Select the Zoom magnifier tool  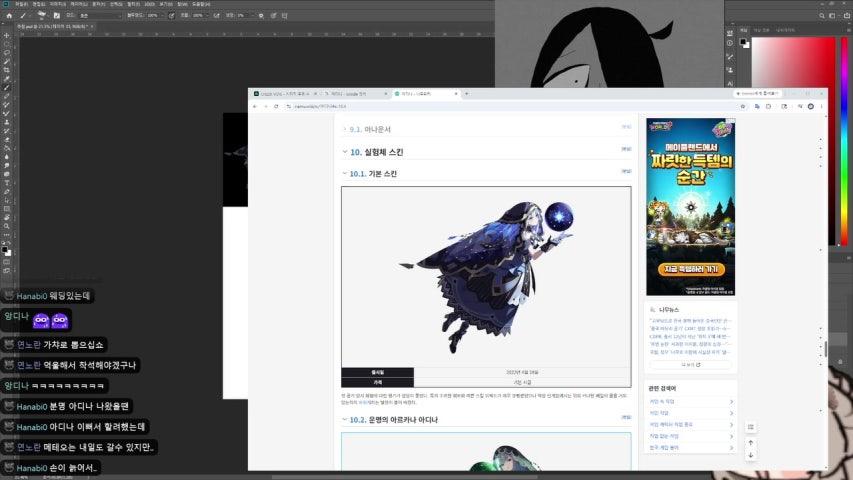(7, 226)
